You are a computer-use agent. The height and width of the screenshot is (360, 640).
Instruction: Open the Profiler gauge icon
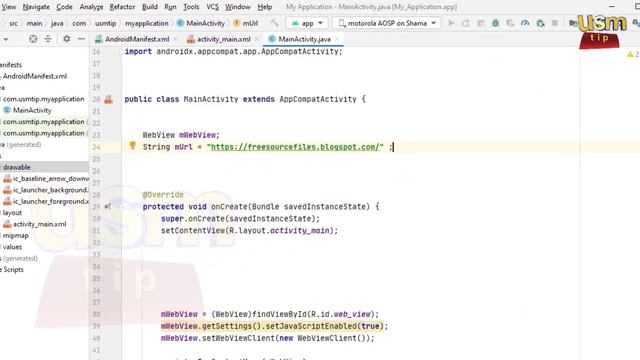point(525,23)
